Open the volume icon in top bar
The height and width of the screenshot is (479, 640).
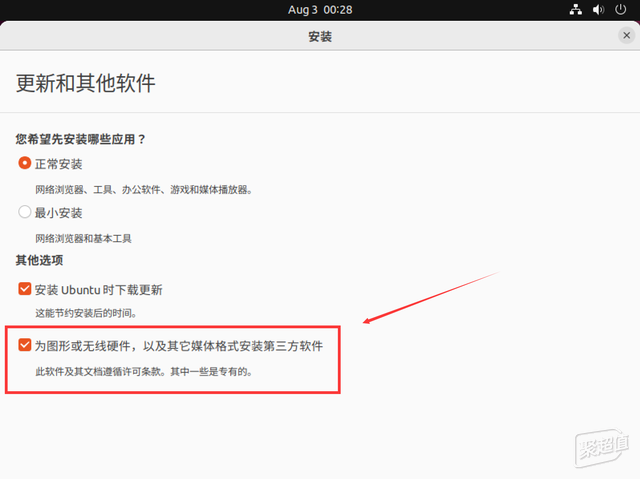click(598, 9)
